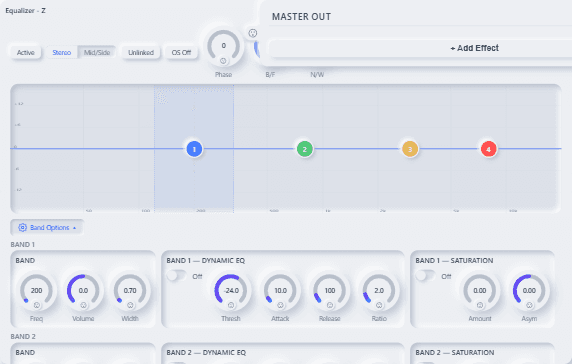The height and width of the screenshot is (364, 572).
Task: Click the small icon beneath the Attack knob
Action: click(x=280, y=305)
